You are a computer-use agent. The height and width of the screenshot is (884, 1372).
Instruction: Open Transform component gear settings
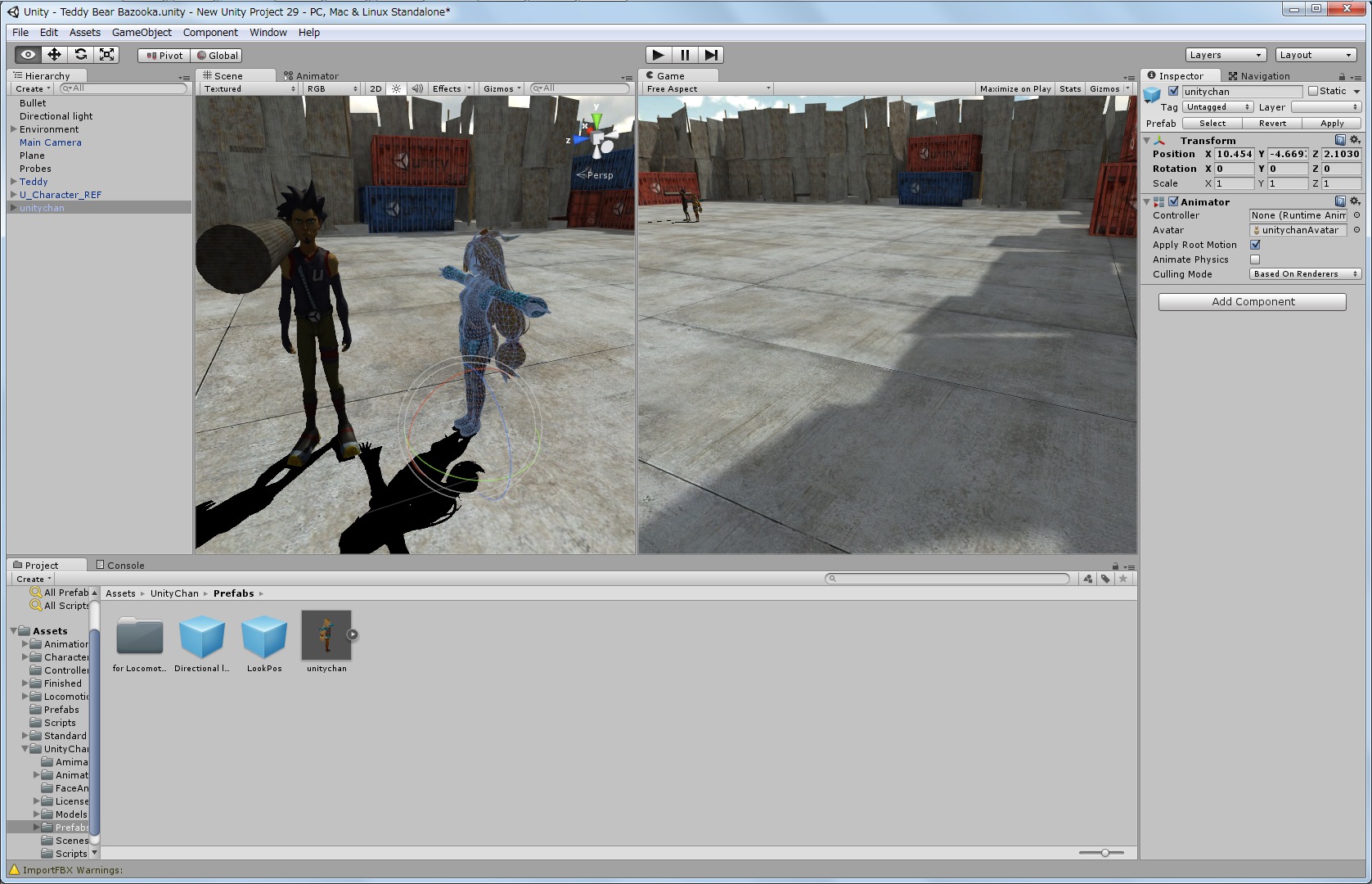point(1355,140)
